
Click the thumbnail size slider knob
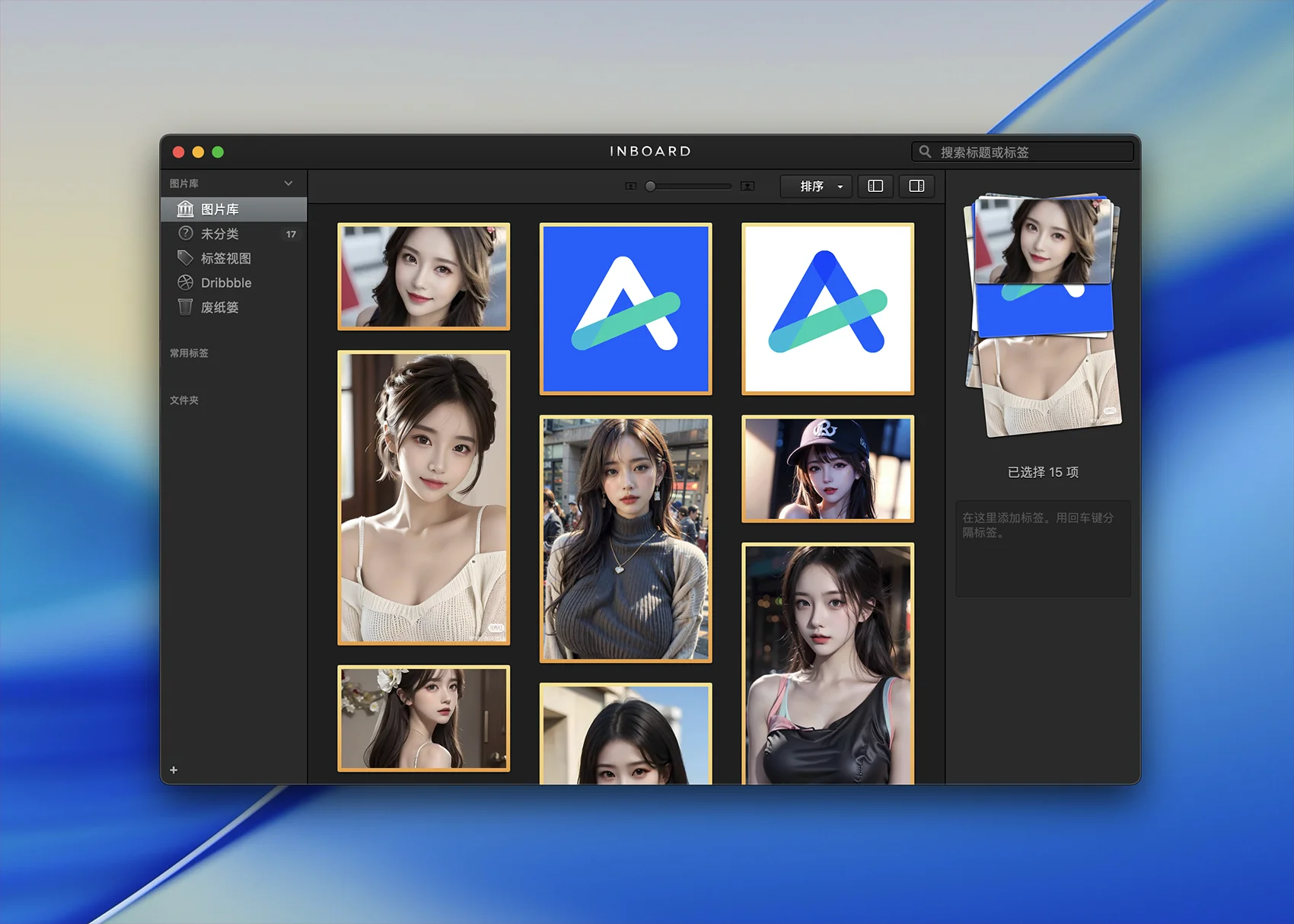[650, 186]
